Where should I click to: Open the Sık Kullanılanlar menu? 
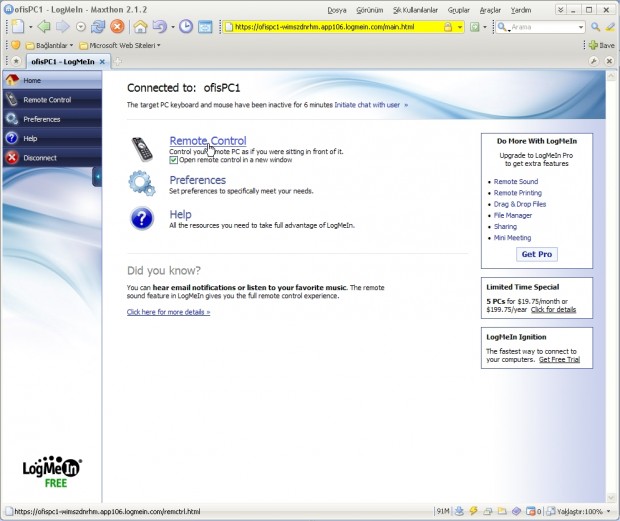[x=415, y=10]
